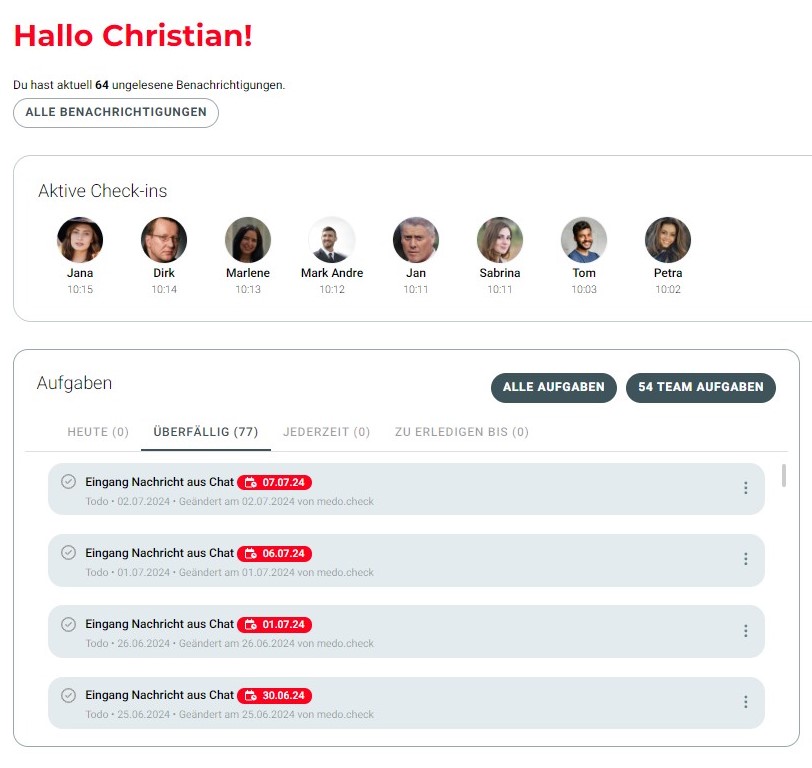Open Alle Aufgaben
Screen dimensions: 812x768
[553, 387]
